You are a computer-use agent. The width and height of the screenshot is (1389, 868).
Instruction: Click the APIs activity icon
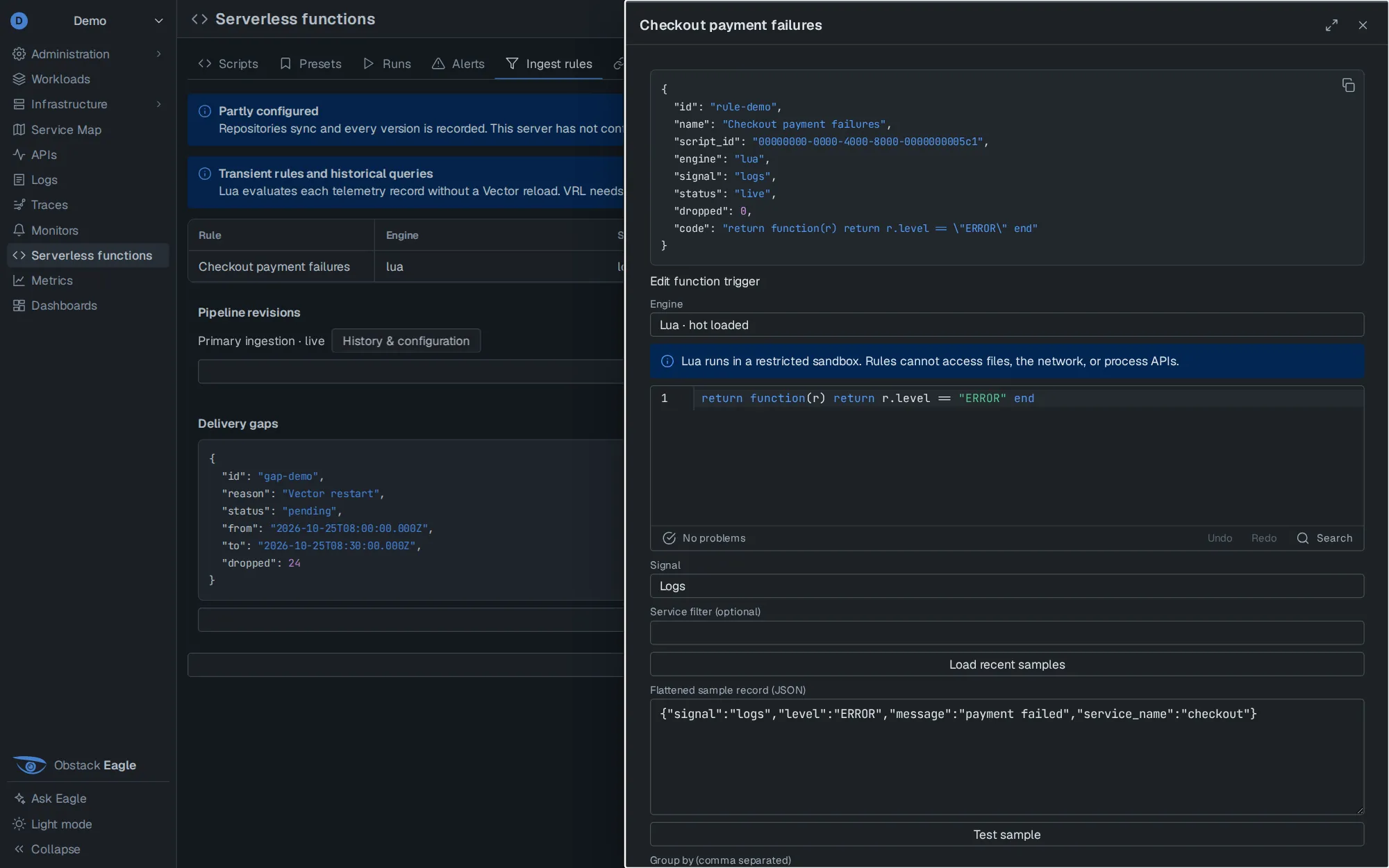pos(19,155)
